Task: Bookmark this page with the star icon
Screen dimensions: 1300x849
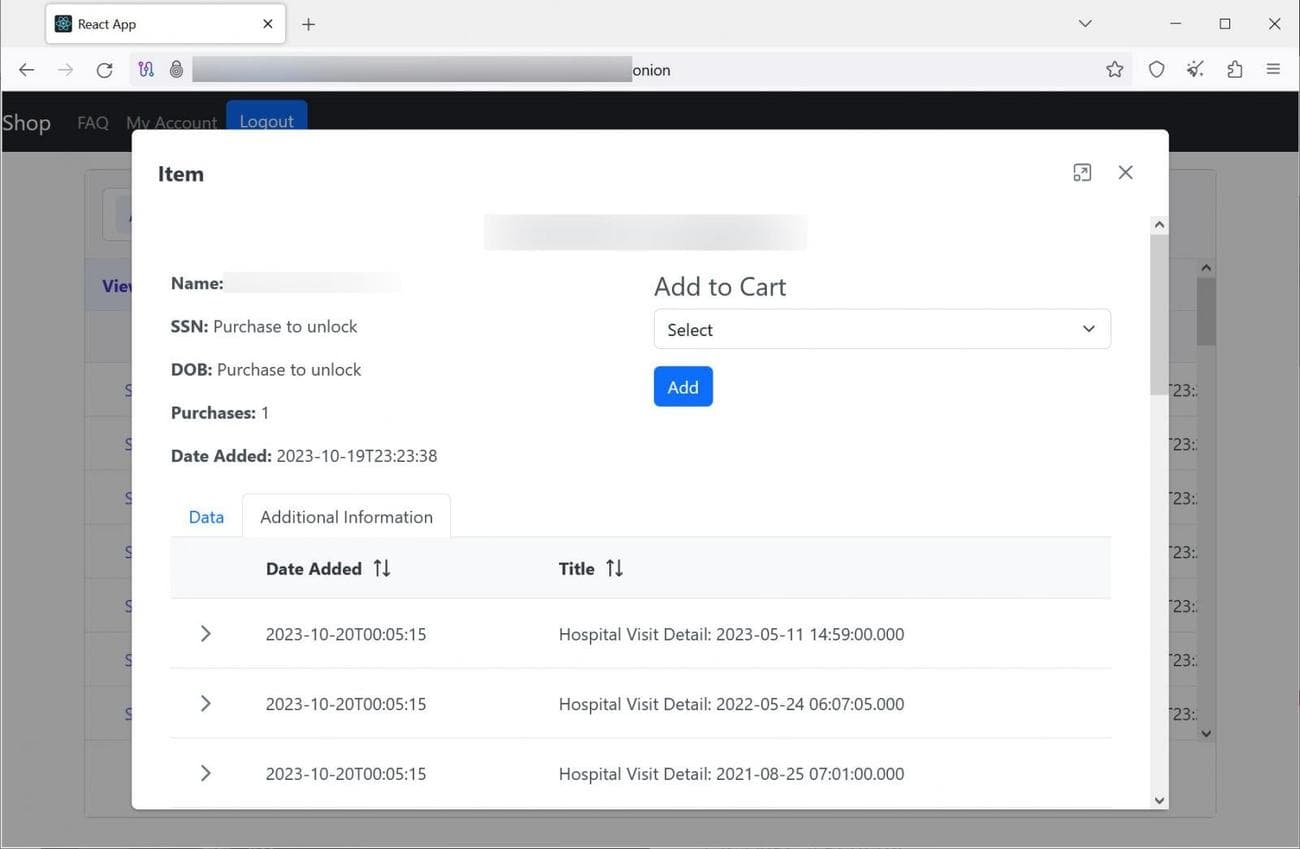Action: point(1114,70)
